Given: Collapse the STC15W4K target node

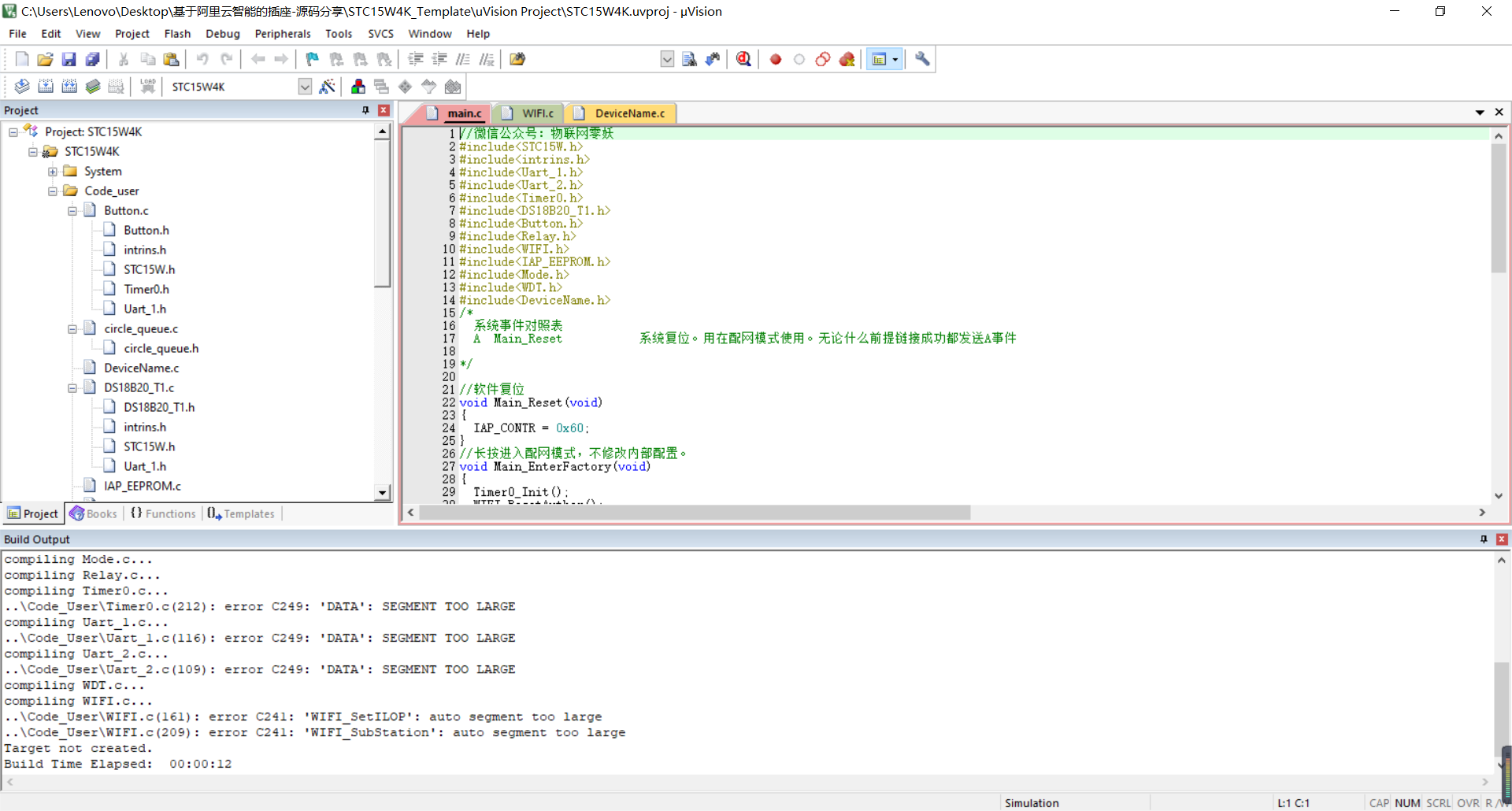Looking at the screenshot, I should [33, 152].
